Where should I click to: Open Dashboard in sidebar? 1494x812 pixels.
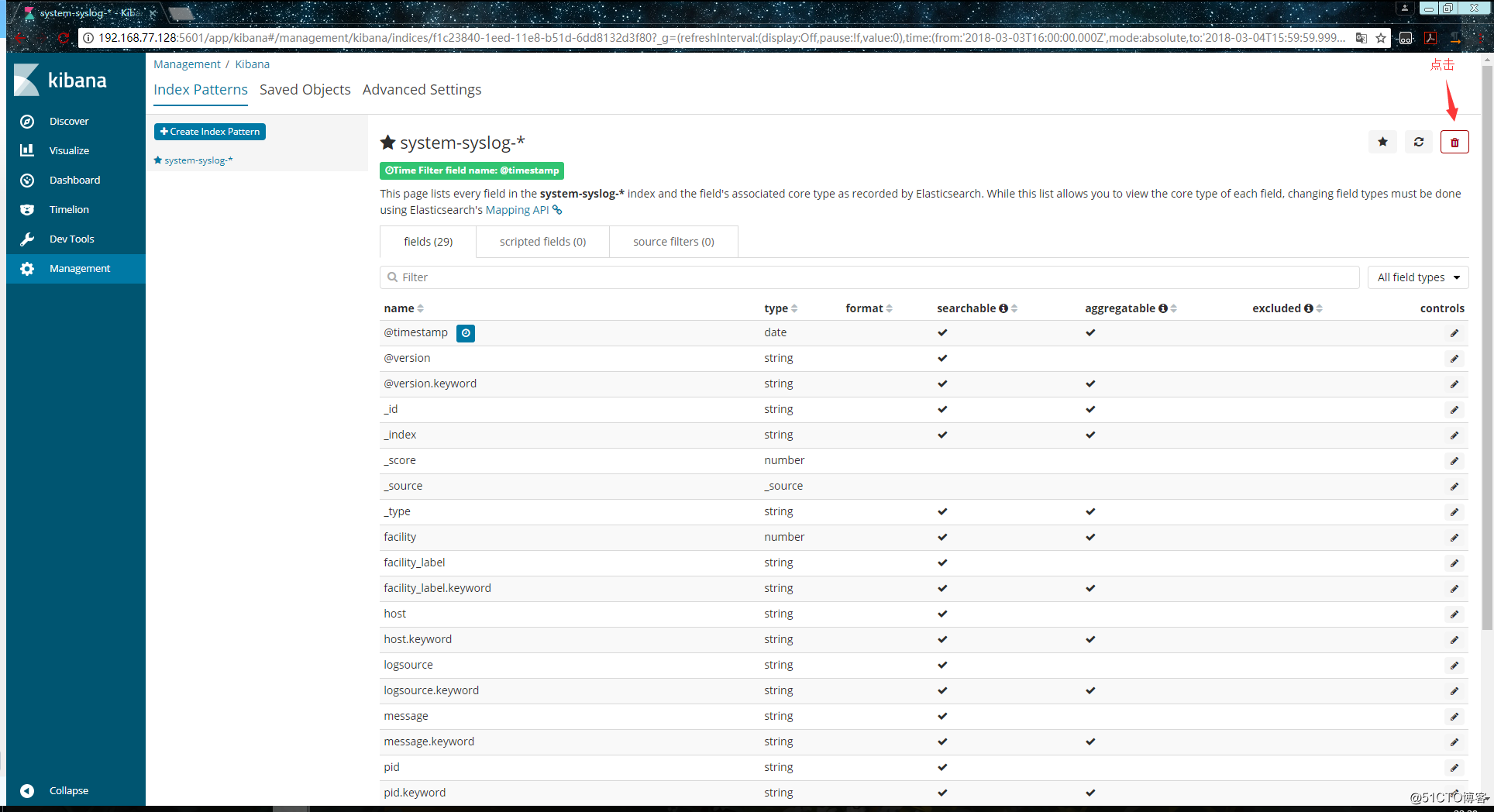pos(76,180)
